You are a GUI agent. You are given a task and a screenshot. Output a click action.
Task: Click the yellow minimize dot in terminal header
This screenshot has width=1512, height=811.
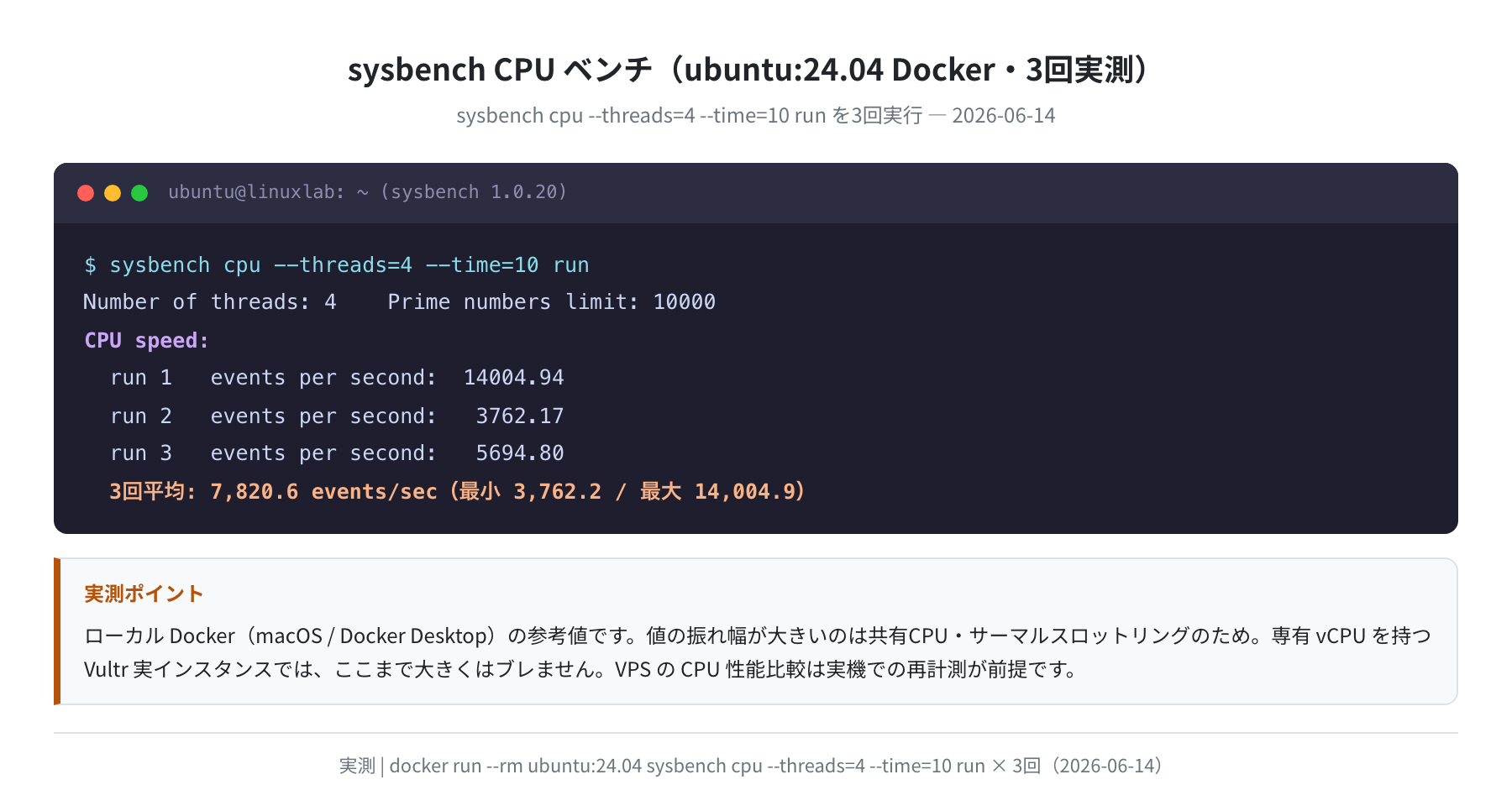coord(113,193)
